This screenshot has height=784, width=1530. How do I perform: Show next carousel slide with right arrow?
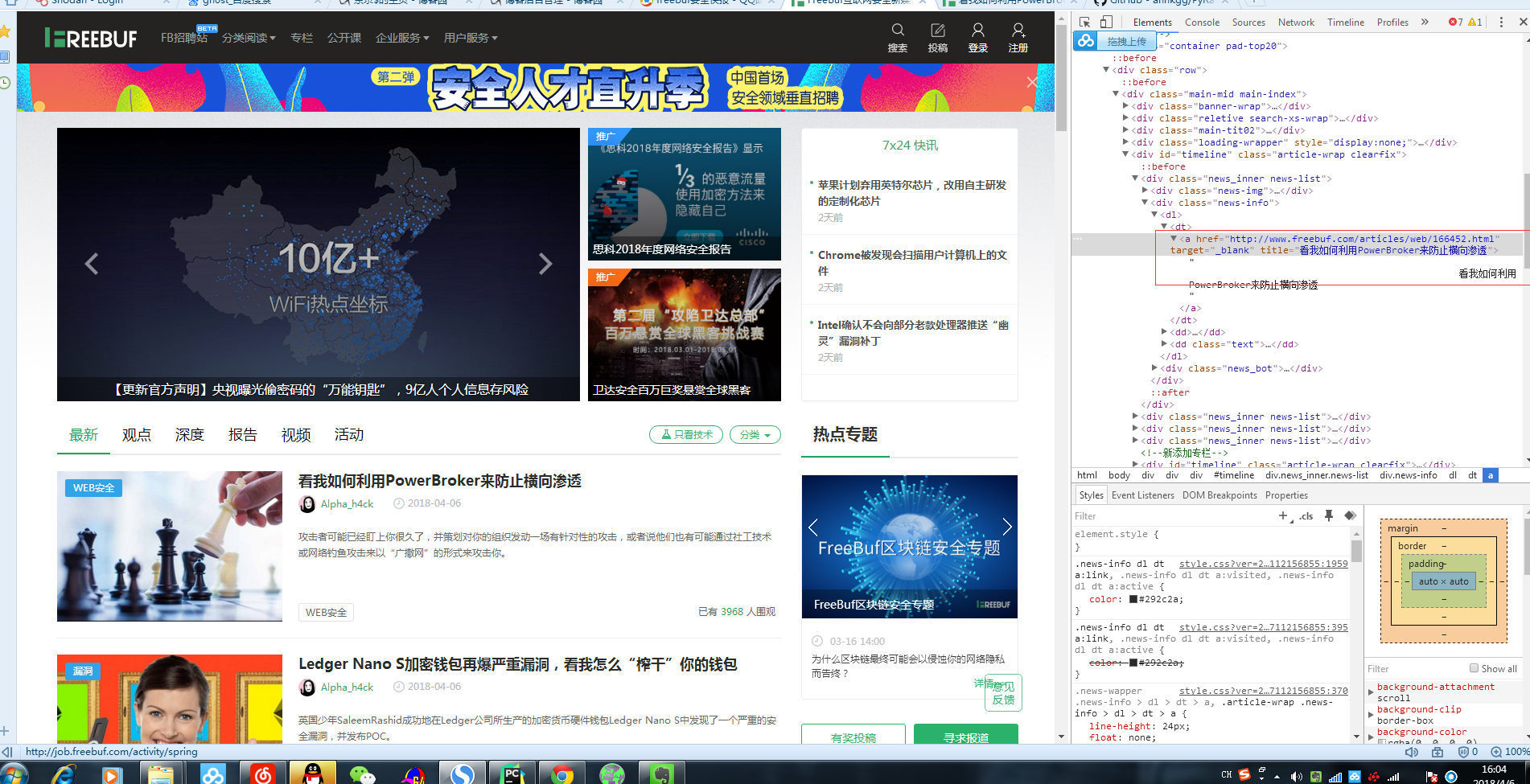point(545,264)
